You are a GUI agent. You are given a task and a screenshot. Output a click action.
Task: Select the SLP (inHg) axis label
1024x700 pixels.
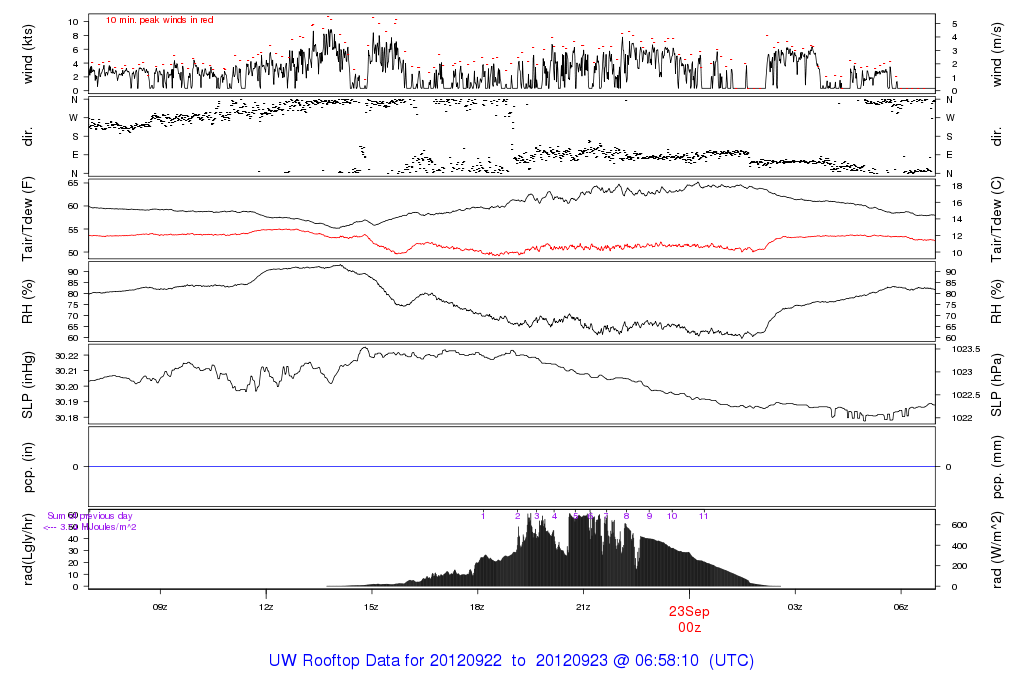tap(28, 384)
